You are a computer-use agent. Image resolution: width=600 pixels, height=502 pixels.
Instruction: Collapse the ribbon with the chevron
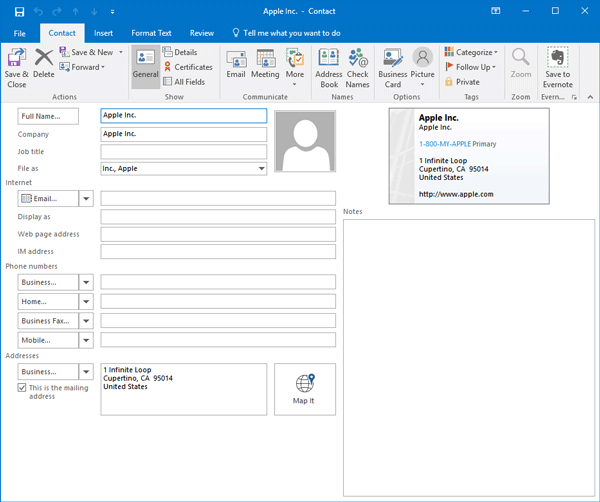(x=590, y=97)
